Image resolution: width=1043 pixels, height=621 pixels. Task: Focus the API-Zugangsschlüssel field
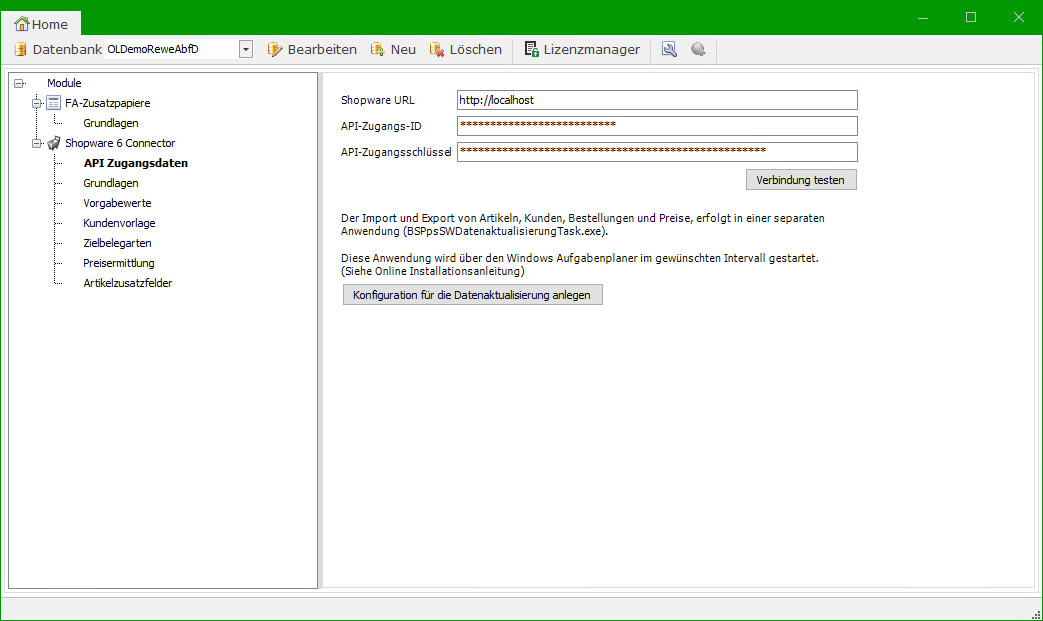656,151
